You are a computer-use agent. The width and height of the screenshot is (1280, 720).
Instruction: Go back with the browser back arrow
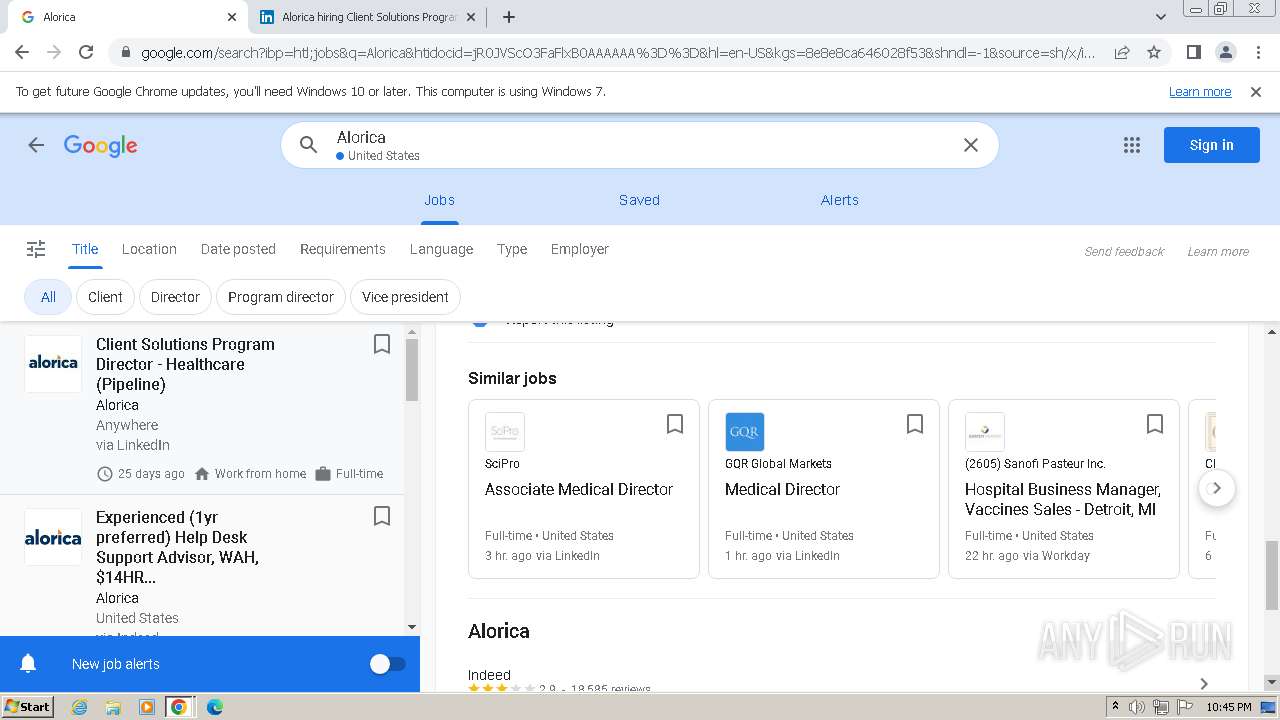coord(22,52)
